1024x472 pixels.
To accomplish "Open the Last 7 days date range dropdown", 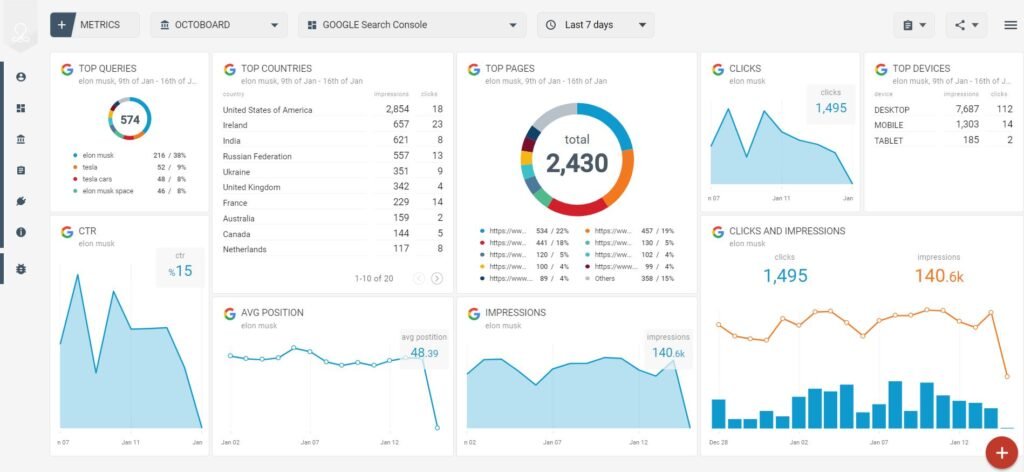I will click(x=595, y=25).
